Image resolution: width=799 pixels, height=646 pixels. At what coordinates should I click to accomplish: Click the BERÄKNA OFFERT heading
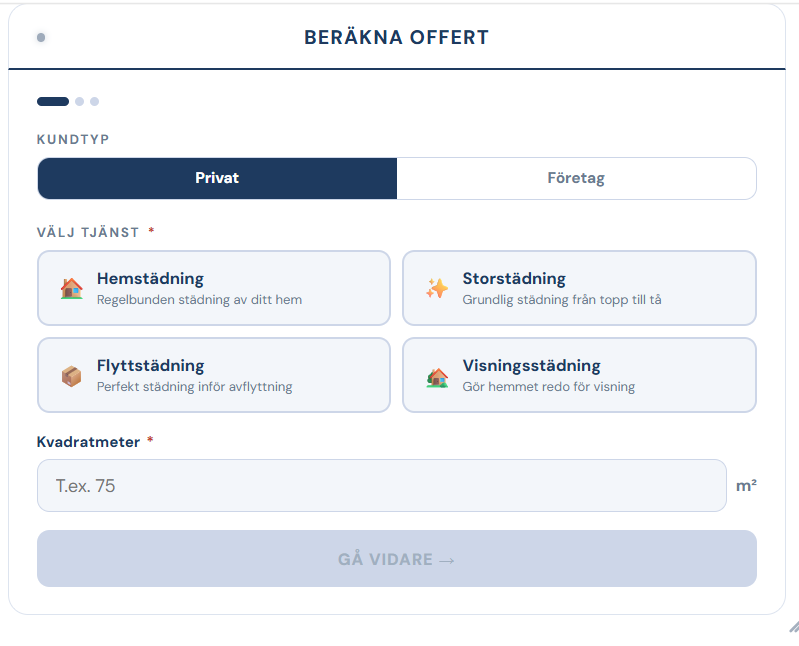pyautogui.click(x=396, y=37)
